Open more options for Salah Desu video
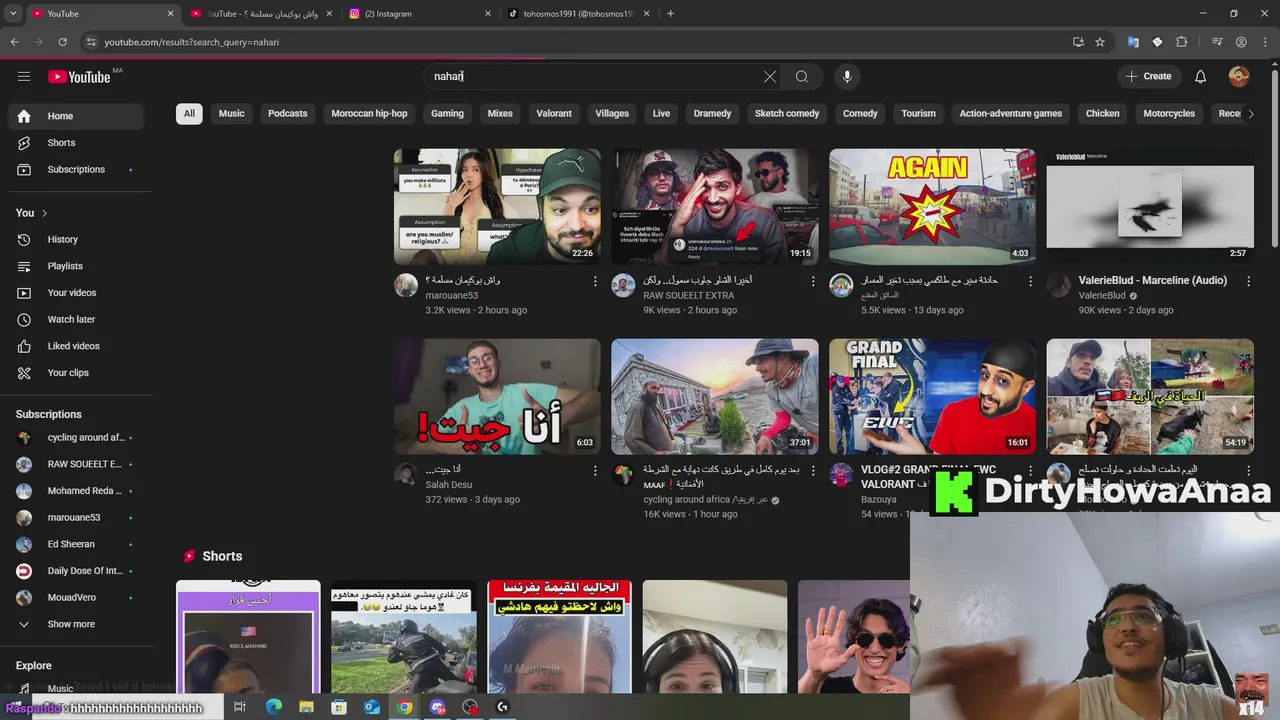Image resolution: width=1280 pixels, height=720 pixels. click(x=595, y=471)
